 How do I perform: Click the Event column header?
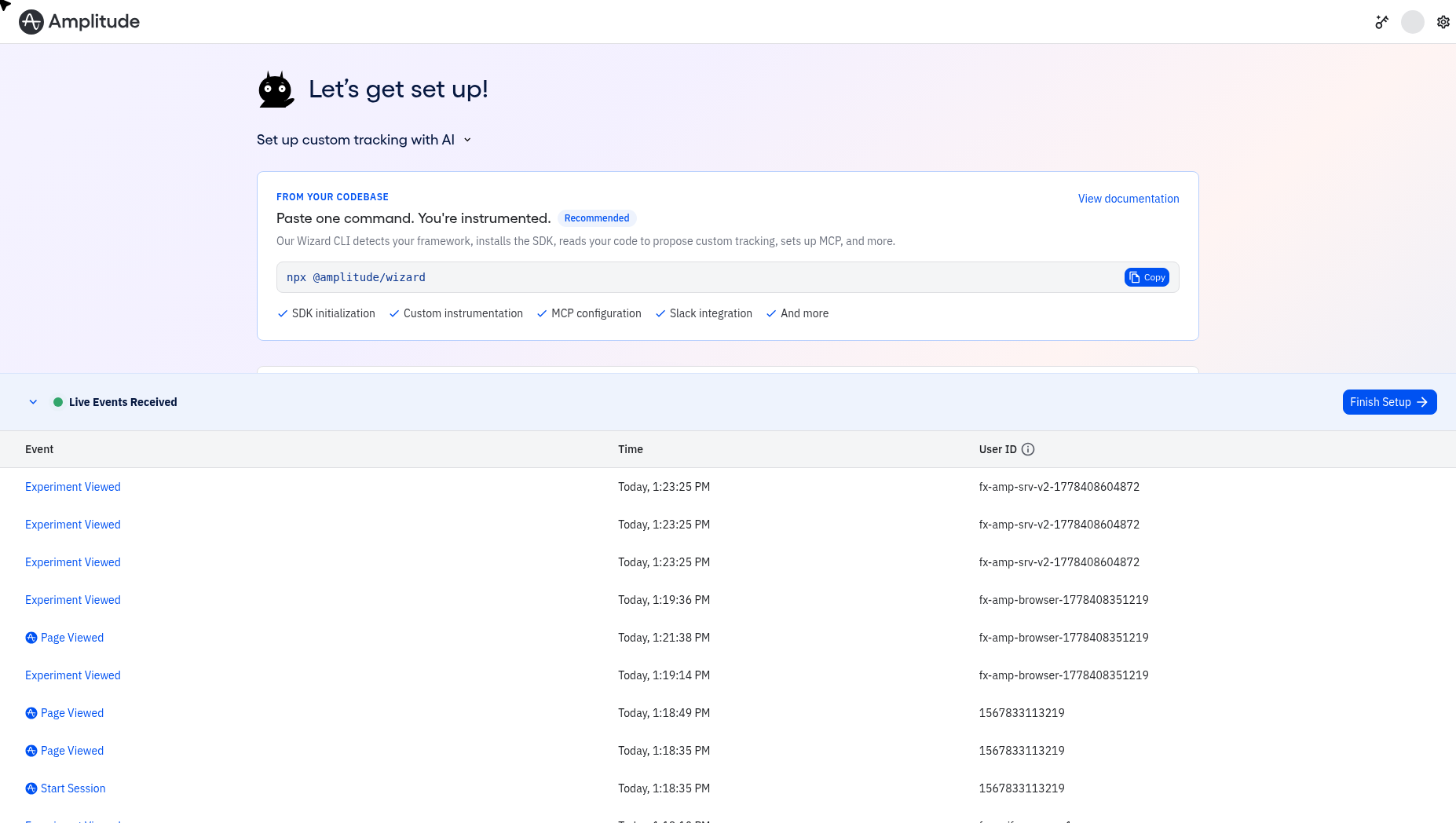click(x=39, y=449)
